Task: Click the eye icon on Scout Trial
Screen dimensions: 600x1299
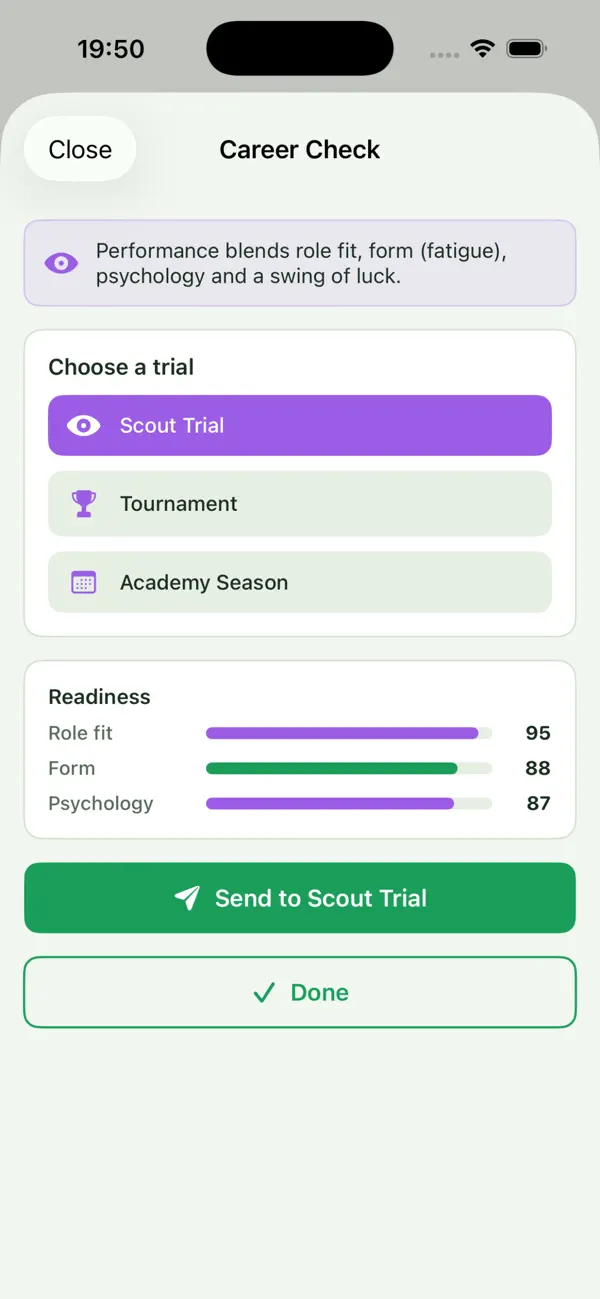Action: click(83, 426)
